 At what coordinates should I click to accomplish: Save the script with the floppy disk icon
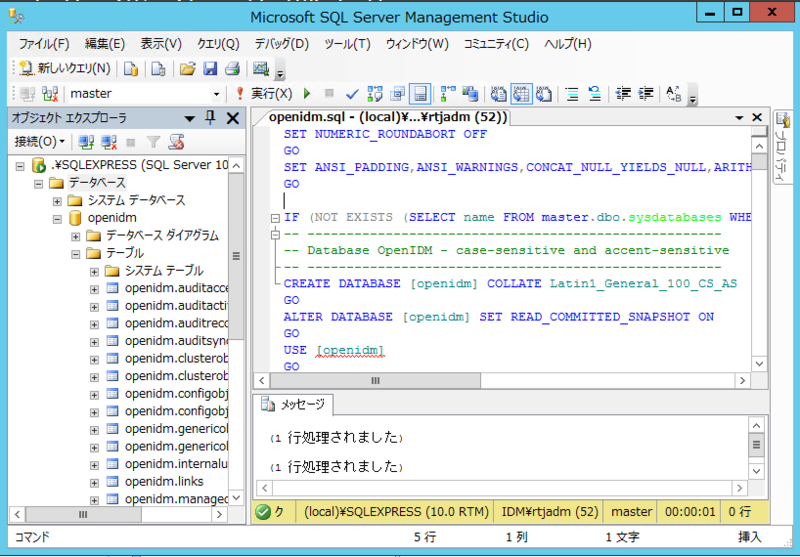click(210, 68)
